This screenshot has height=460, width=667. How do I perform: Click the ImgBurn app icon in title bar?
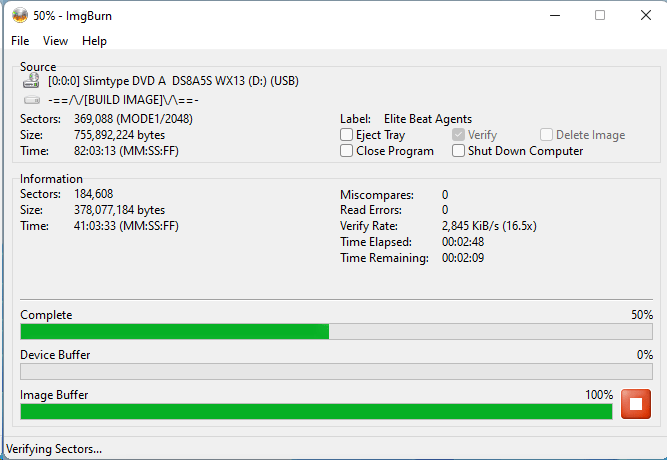click(x=20, y=16)
